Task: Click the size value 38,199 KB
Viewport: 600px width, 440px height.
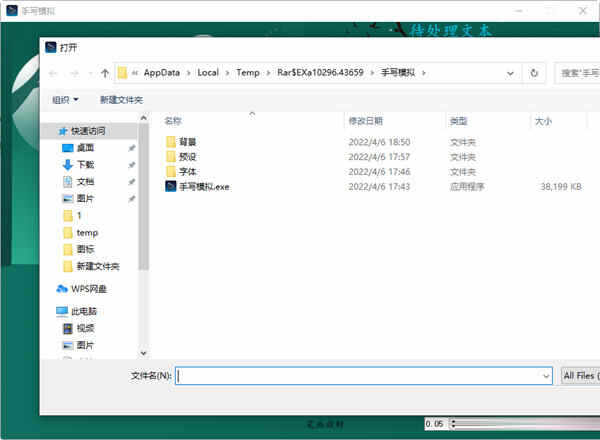Action: (x=561, y=187)
